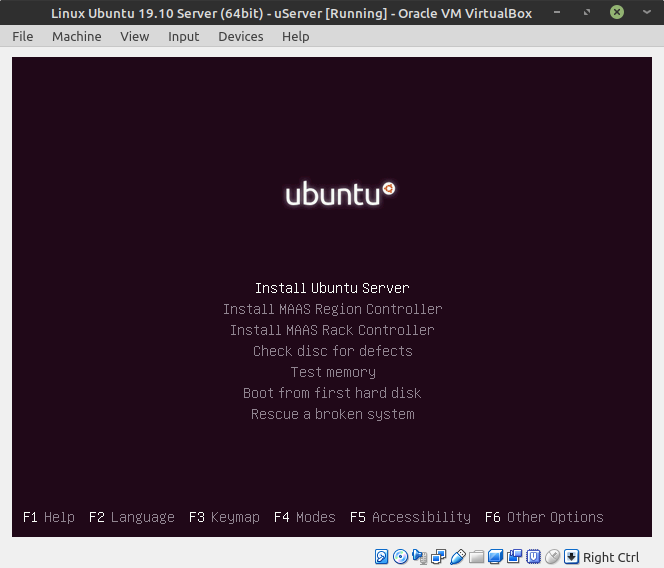Screen dimensions: 664x568
Task: Click F2 Language option
Action: click(132, 517)
